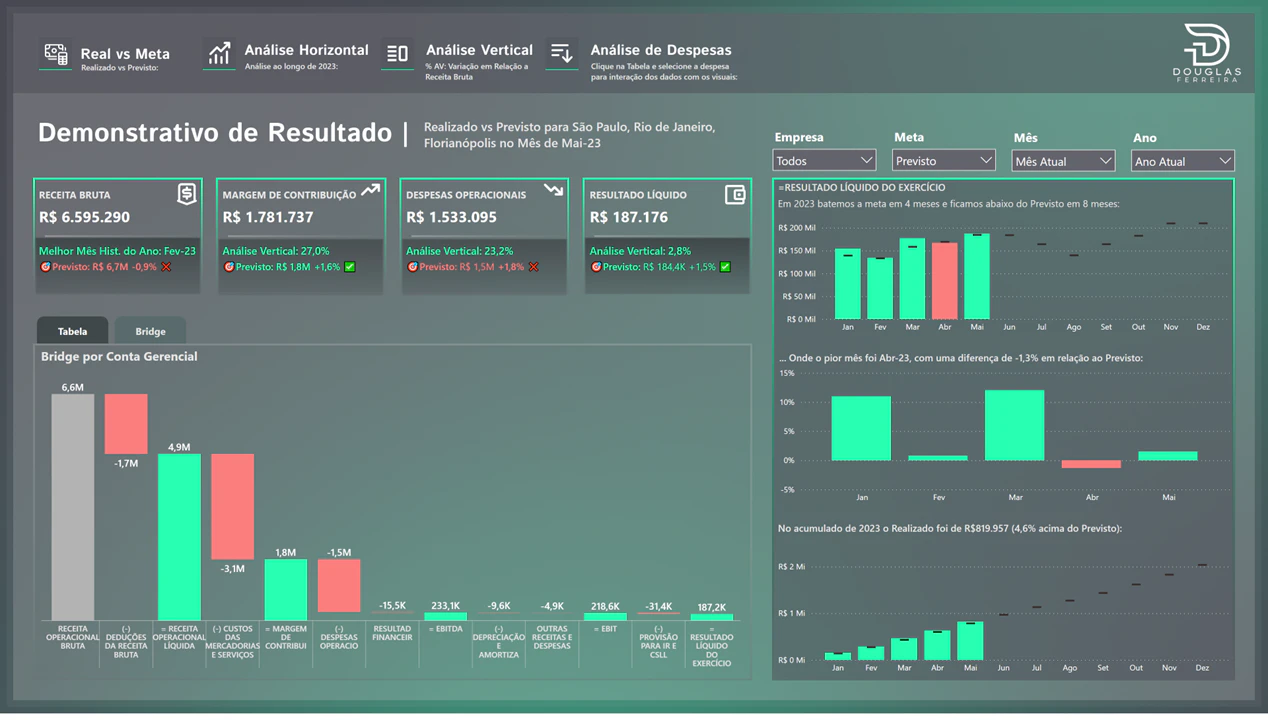The image size is (1268, 720).
Task: Click the -15,5K Resultado Financeir label
Action: pyautogui.click(x=392, y=605)
